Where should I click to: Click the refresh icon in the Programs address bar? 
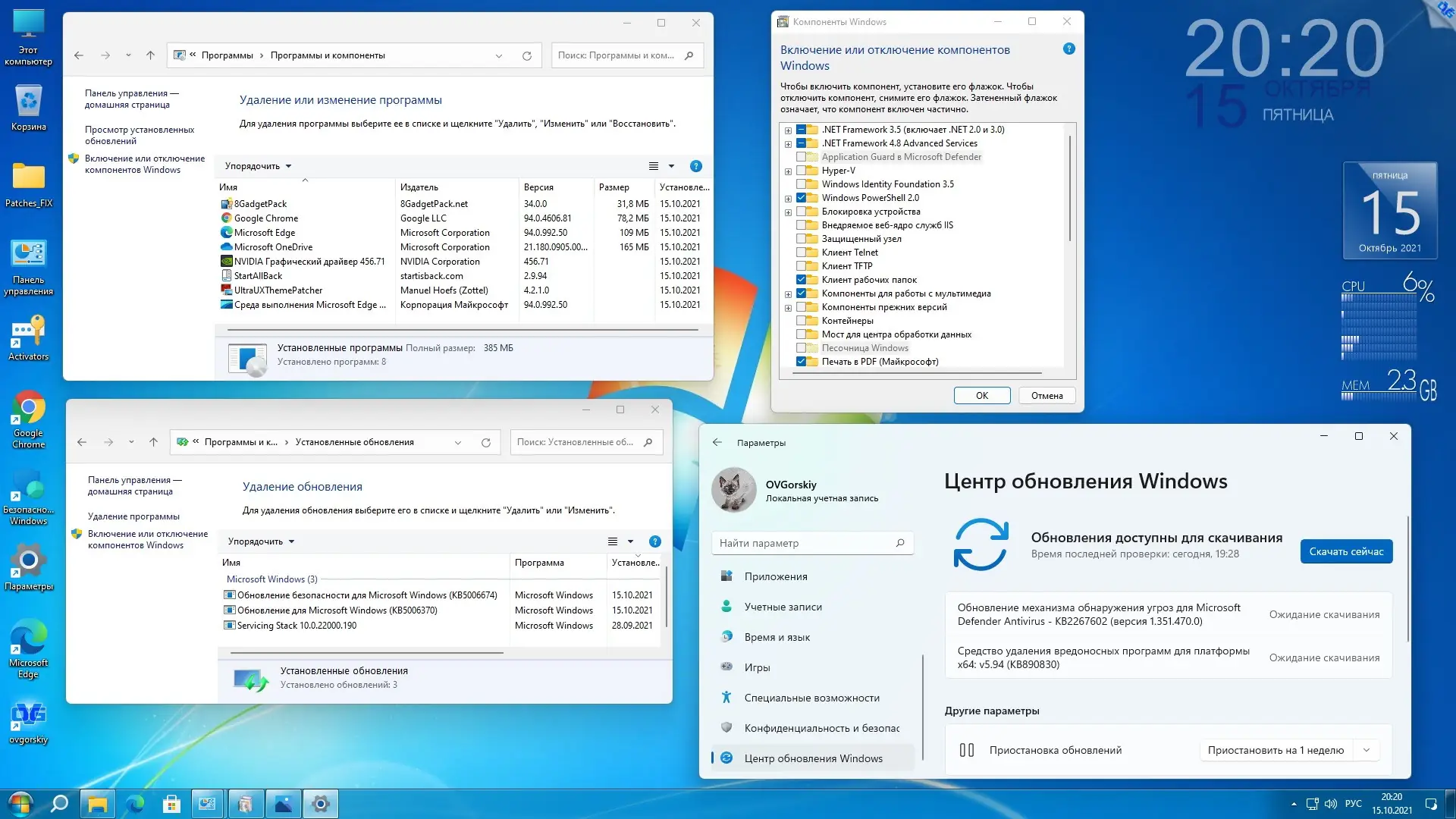click(527, 55)
